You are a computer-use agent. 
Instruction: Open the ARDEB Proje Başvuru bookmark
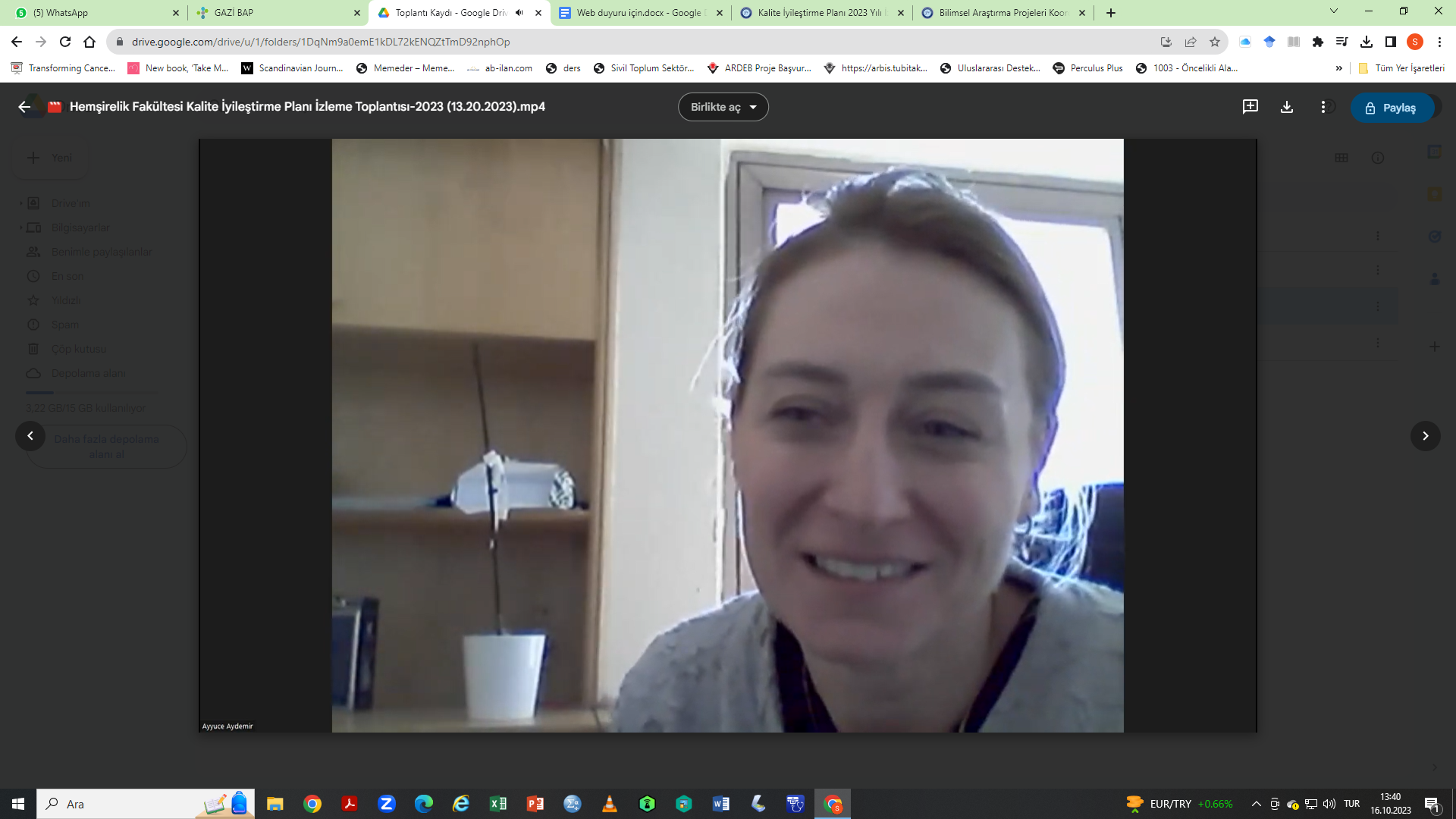758,68
